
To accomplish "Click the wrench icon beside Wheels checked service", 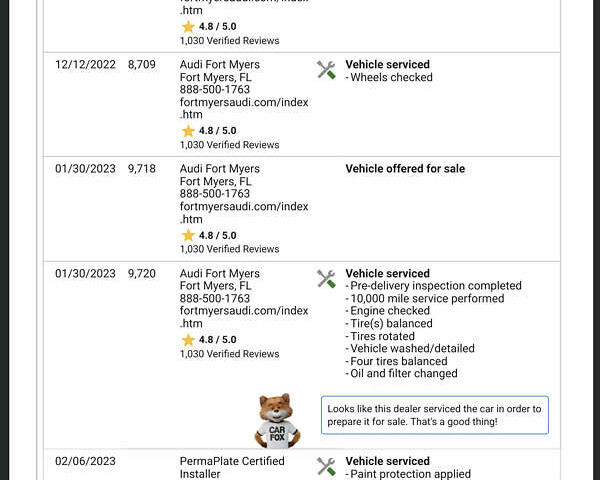I will [x=326, y=70].
